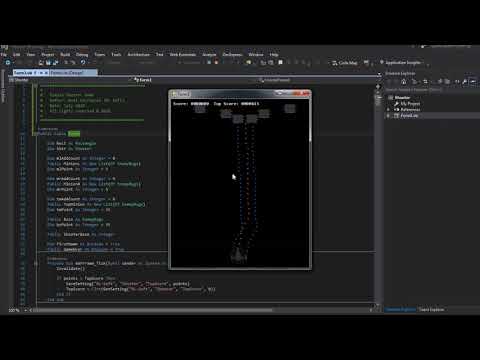480x360 pixels.
Task: Pause debugging with the Break All icon
Action: click(x=209, y=62)
